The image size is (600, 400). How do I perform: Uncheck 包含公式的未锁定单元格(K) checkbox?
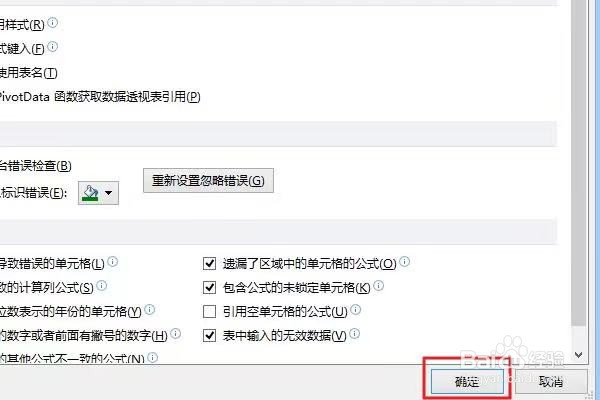[209, 287]
